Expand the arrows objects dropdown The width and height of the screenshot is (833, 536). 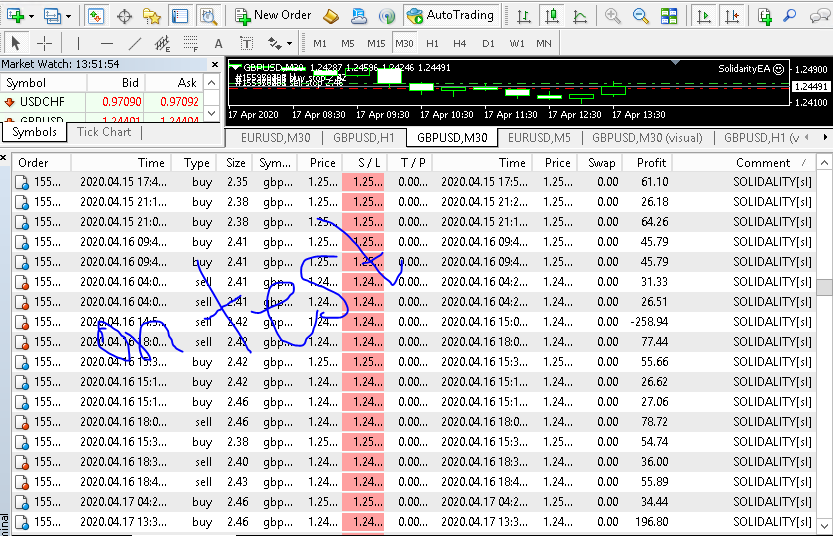[x=289, y=44]
